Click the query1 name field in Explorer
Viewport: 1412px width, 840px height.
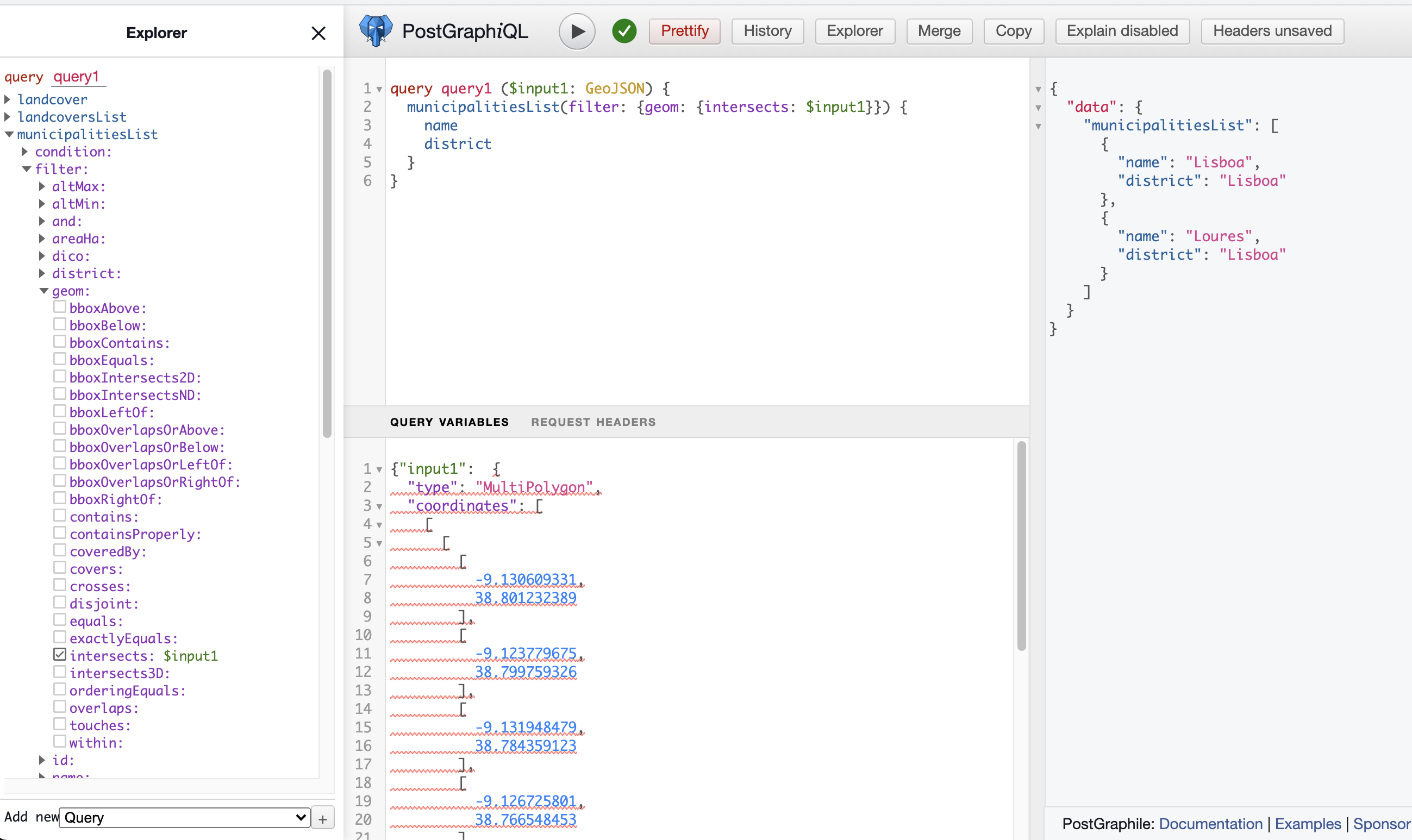click(x=77, y=77)
